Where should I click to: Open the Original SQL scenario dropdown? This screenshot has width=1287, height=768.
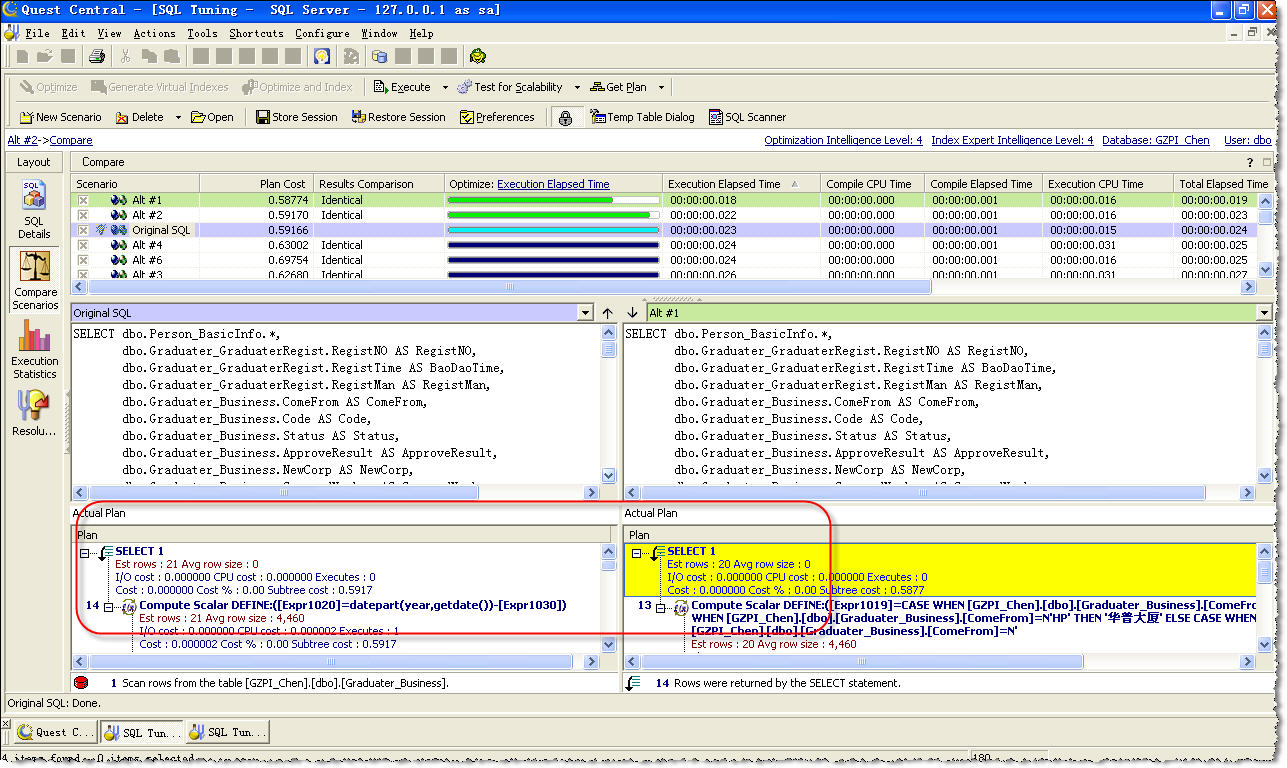pyautogui.click(x=585, y=313)
